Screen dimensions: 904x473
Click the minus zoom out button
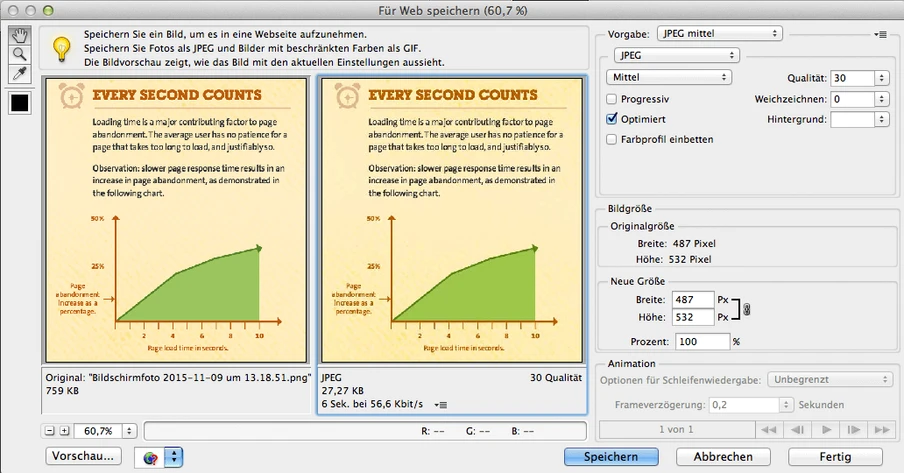click(50, 431)
